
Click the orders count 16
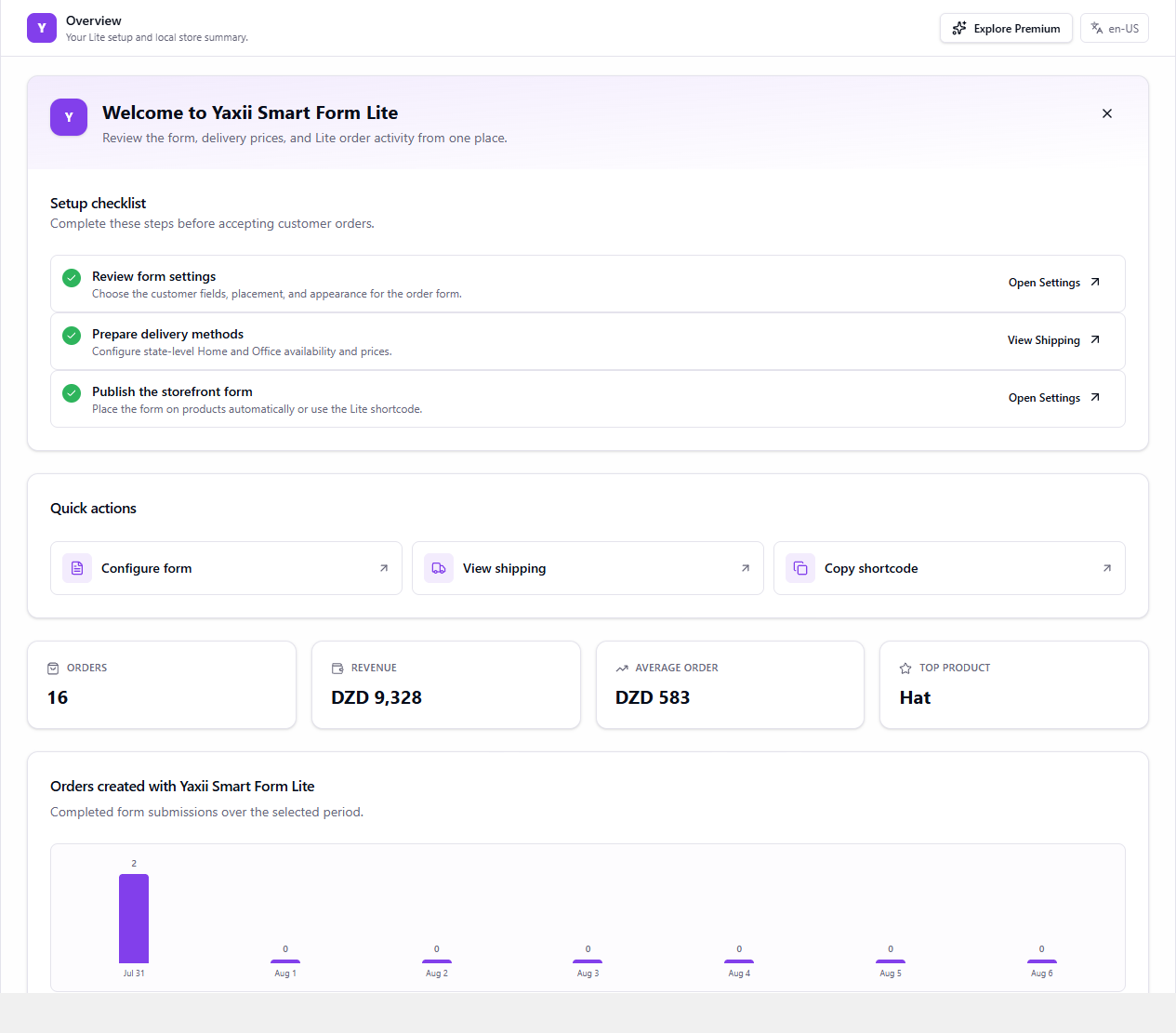click(58, 697)
